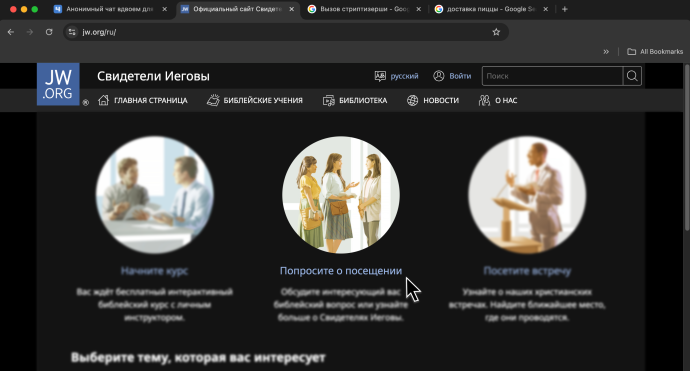This screenshot has height=371, width=690.
Task: Submit search with magnifier icon
Action: pyautogui.click(x=632, y=76)
